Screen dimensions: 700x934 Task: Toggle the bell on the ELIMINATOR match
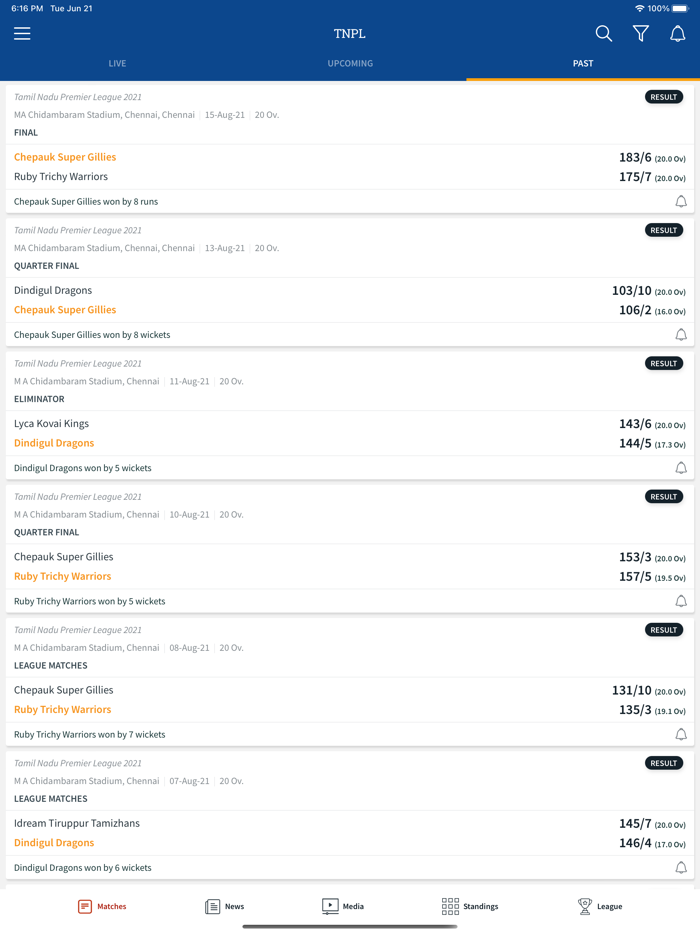(x=681, y=467)
